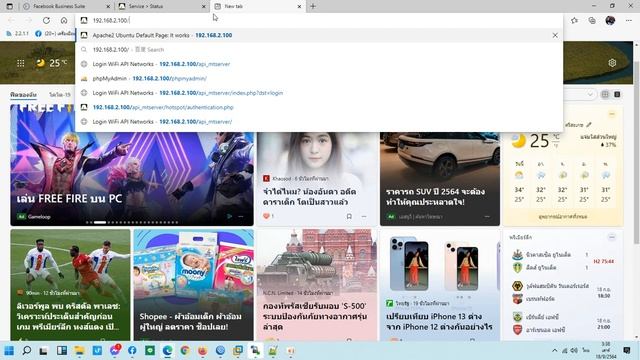Bookmark the Khaosod article

[x=349, y=216]
